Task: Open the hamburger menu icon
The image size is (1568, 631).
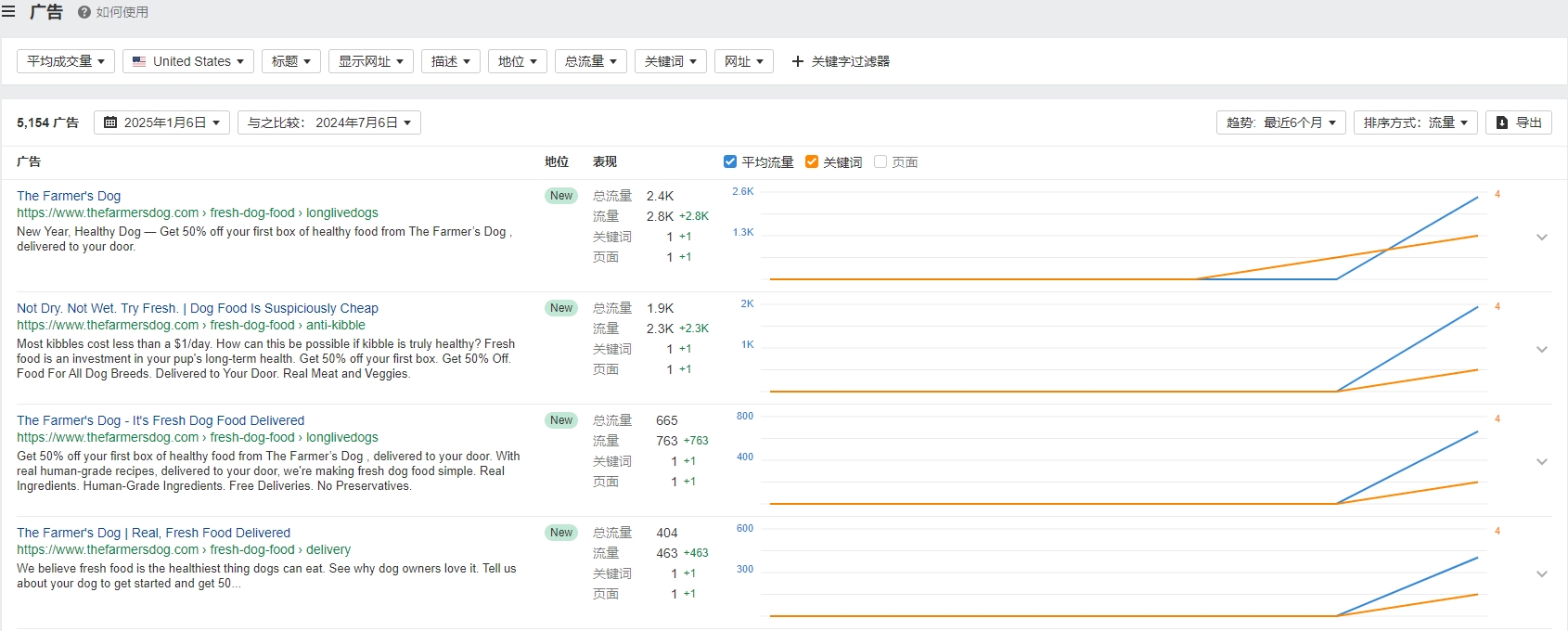Action: [8, 12]
